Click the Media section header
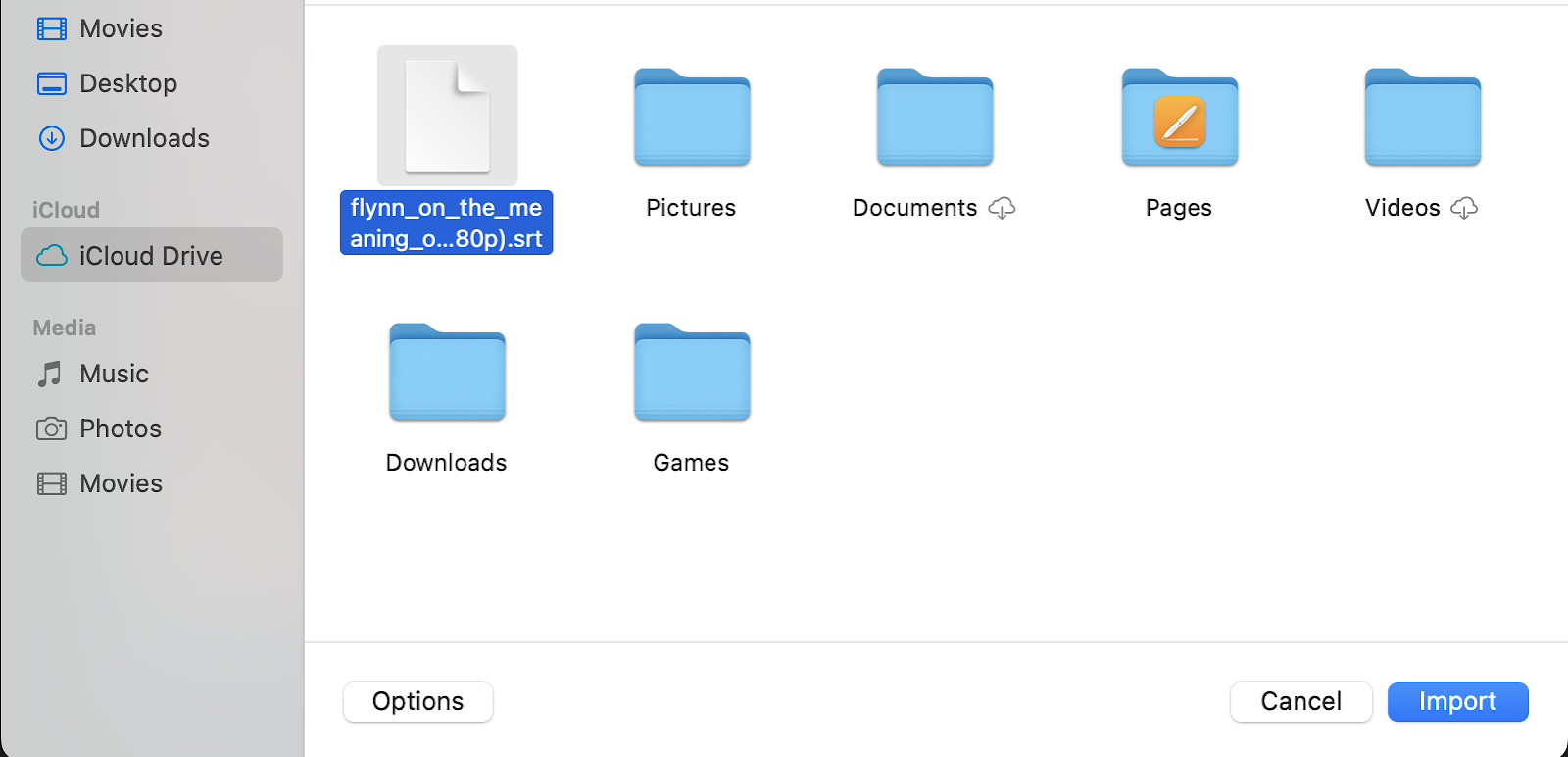Image resolution: width=1568 pixels, height=757 pixels. tap(65, 328)
